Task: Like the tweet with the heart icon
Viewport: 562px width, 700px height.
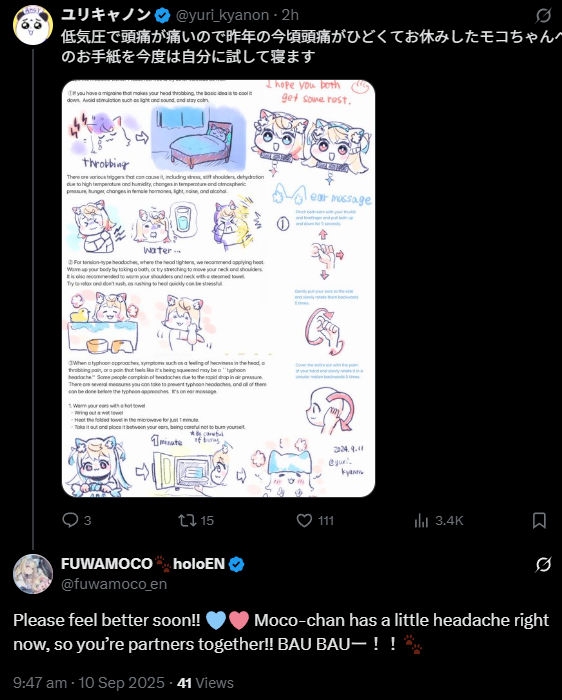Action: click(304, 521)
